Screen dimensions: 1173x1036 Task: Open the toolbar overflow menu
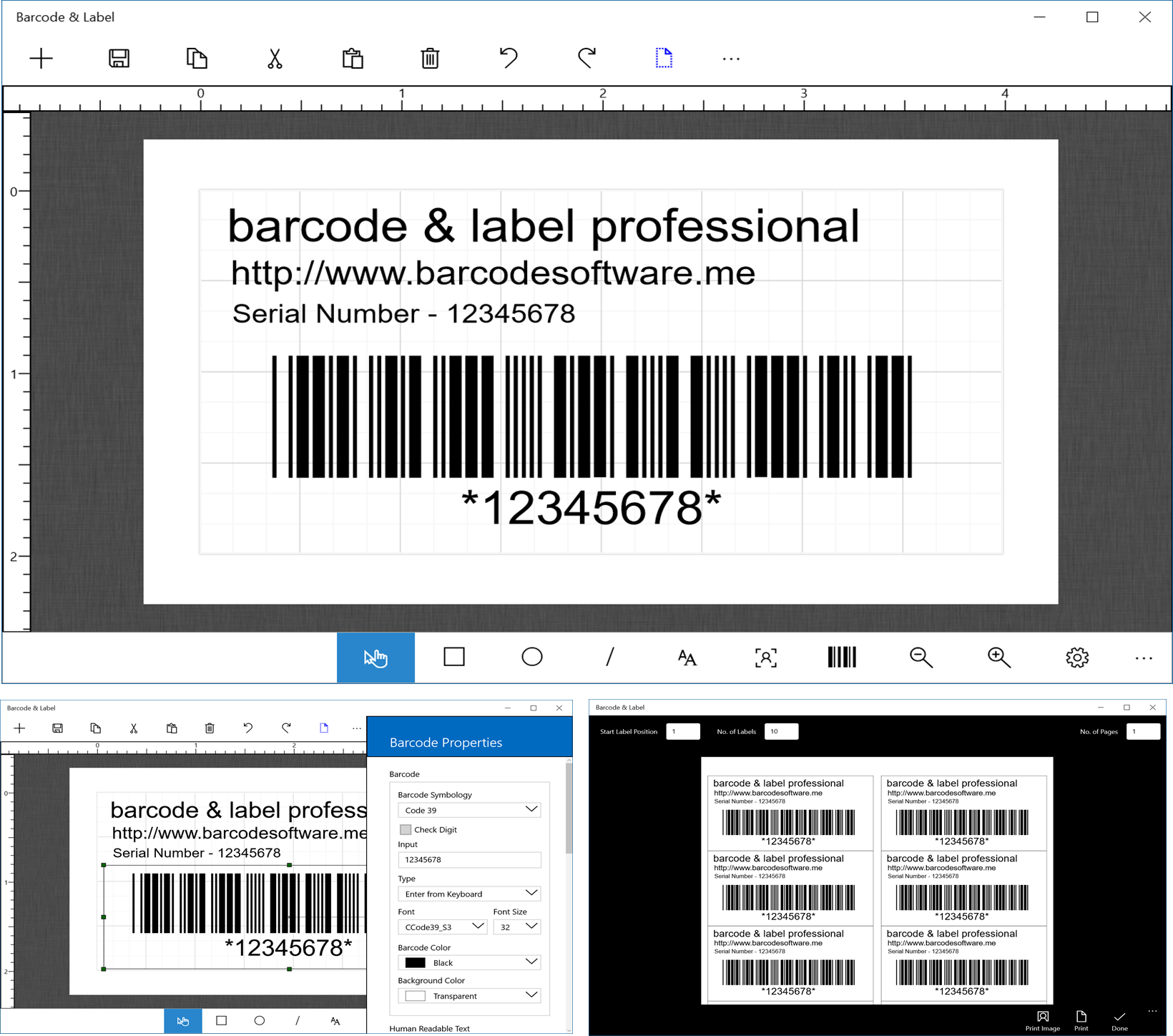point(730,58)
